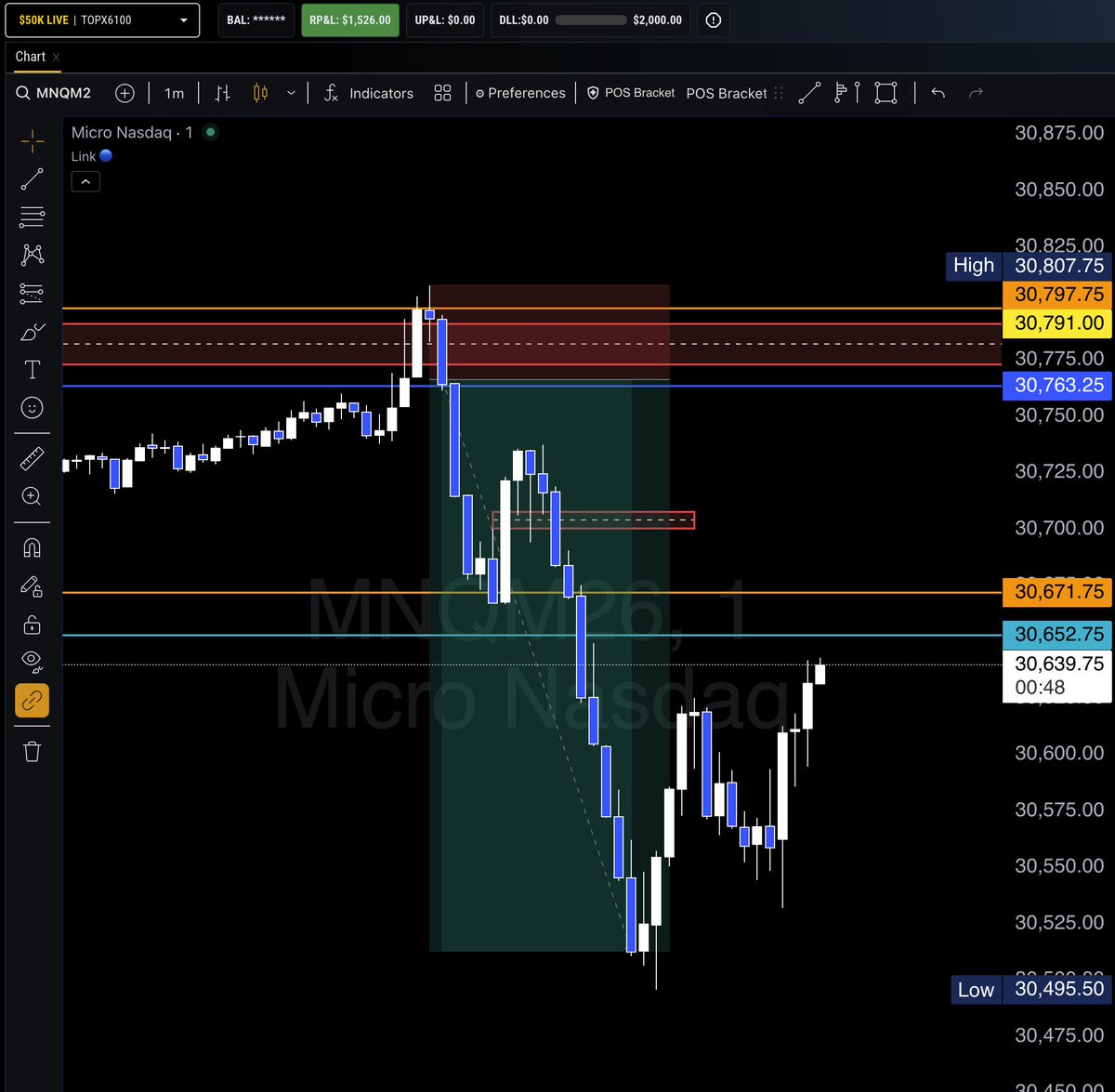The image size is (1115, 1092).
Task: Select the cyan 30,652.75 price label
Action: [1057, 635]
